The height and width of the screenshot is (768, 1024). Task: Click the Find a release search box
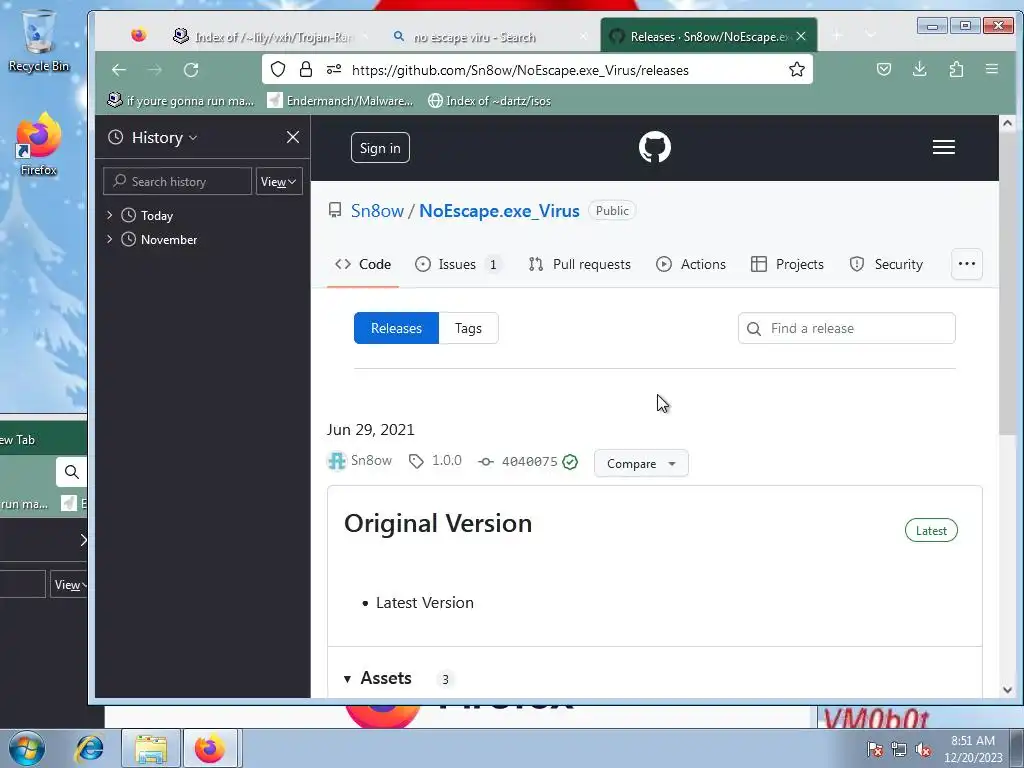pos(846,328)
